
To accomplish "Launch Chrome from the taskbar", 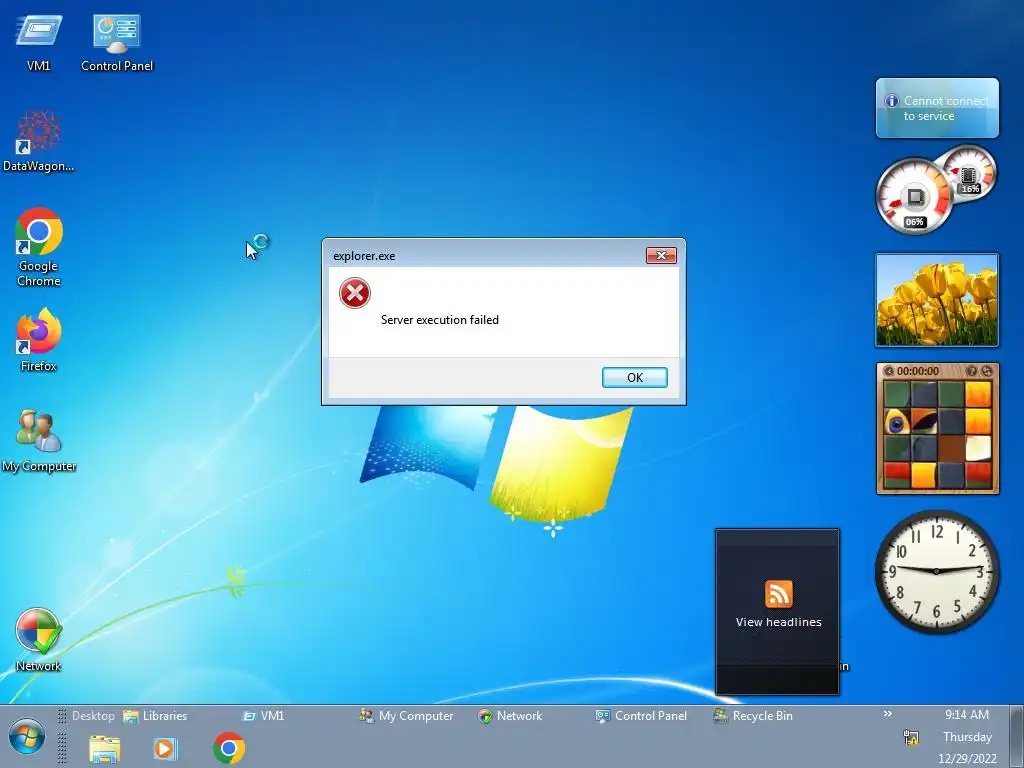I will pyautogui.click(x=229, y=748).
